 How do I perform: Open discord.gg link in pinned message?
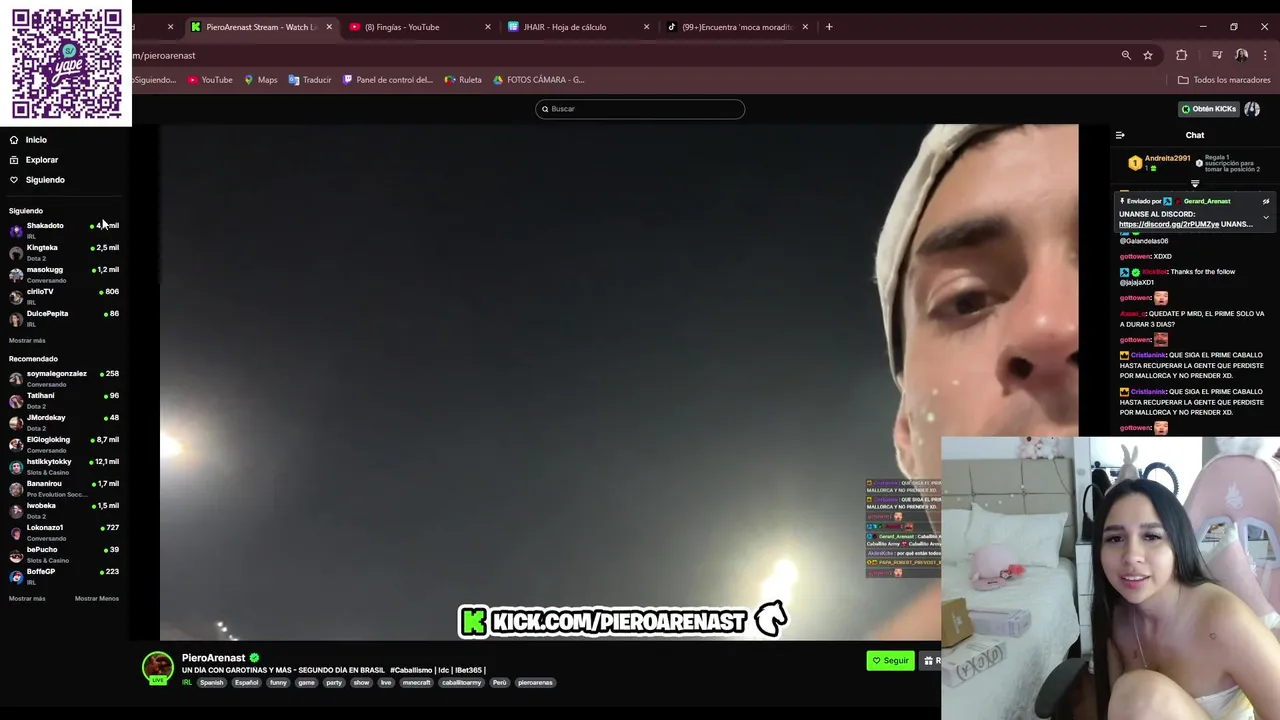(1168, 224)
